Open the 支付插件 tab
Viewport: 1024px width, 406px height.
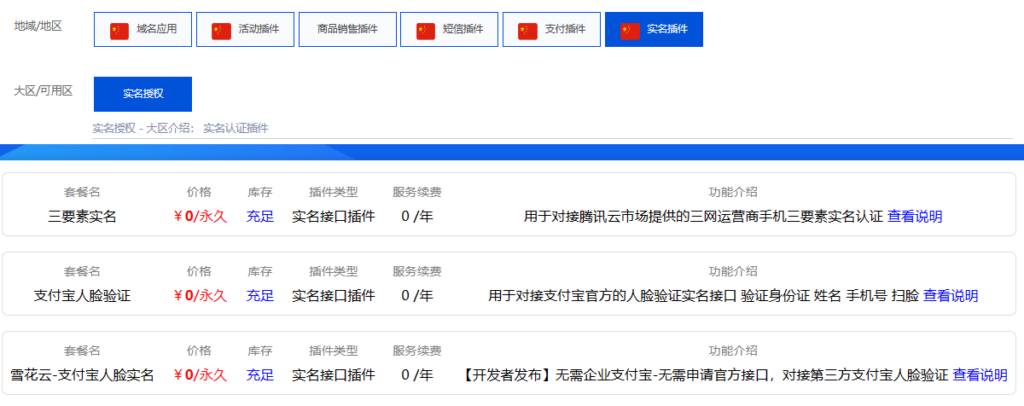tap(551, 29)
